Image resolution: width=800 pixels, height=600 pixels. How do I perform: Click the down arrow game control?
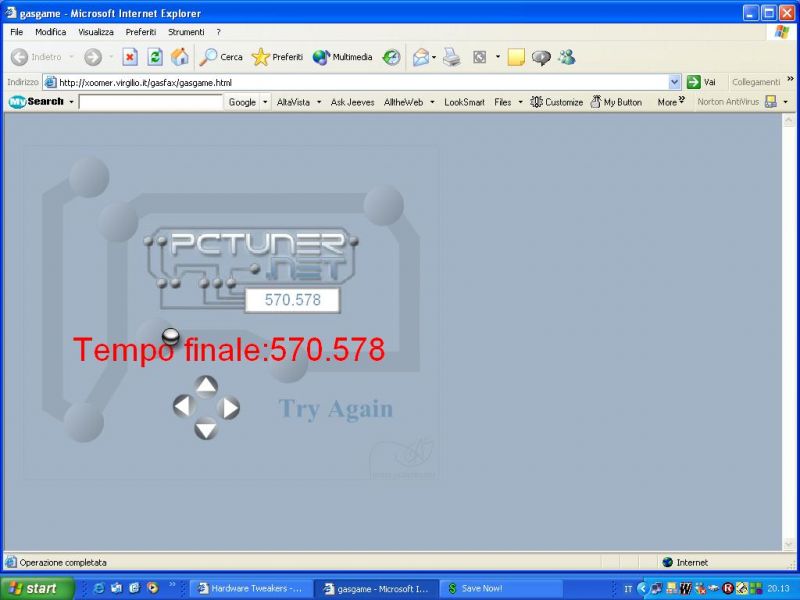(x=206, y=429)
